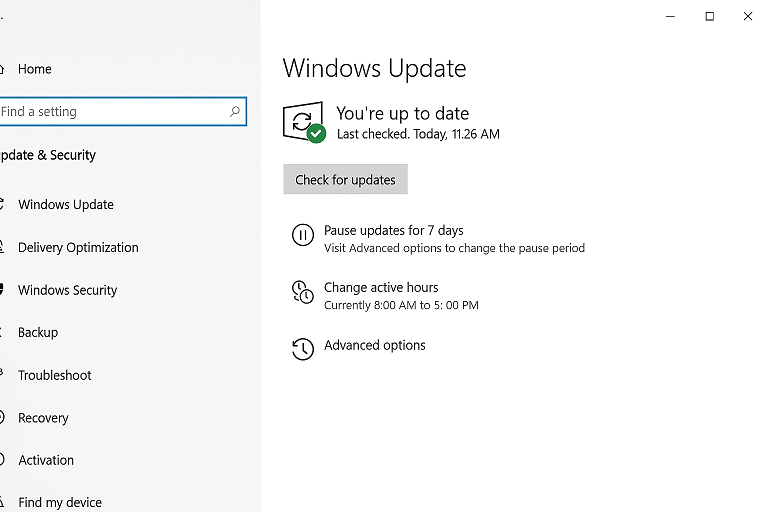Click 'Visit Advanced options to change the pause period'

(454, 248)
